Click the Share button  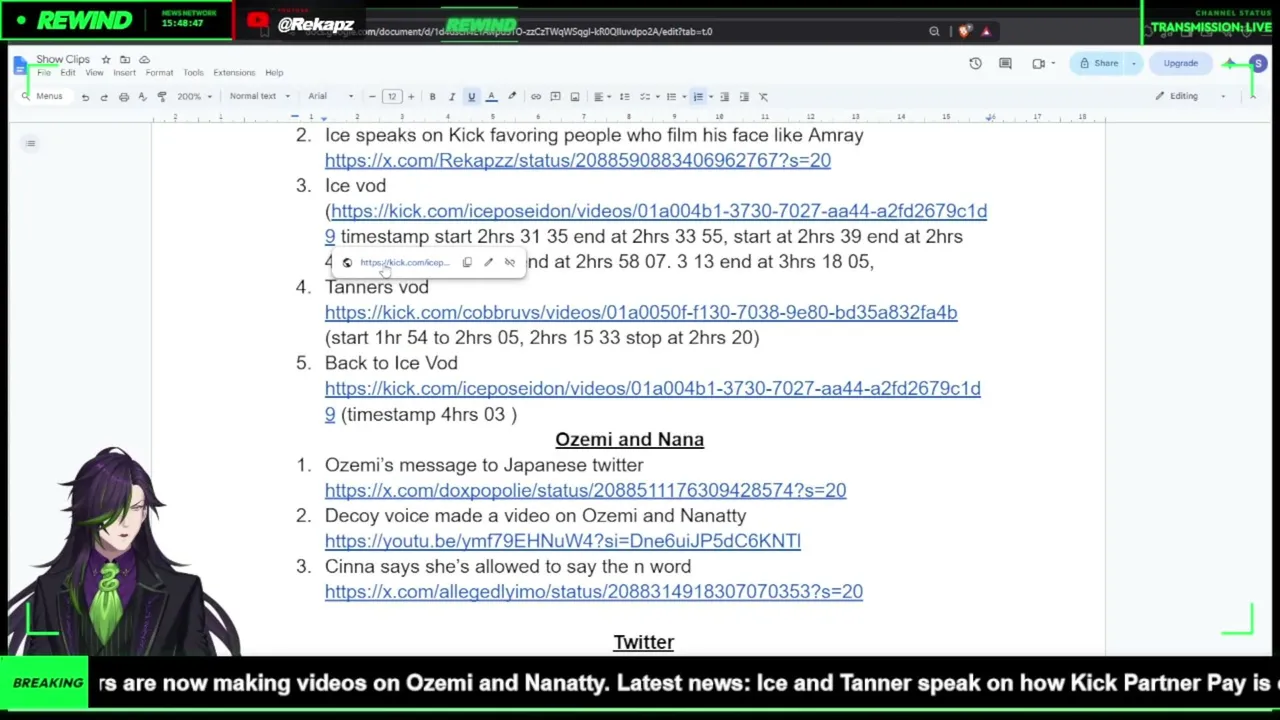pyautogui.click(x=1099, y=64)
